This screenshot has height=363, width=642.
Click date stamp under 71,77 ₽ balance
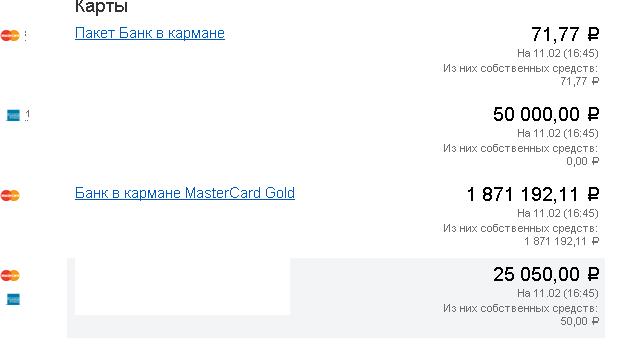558,53
